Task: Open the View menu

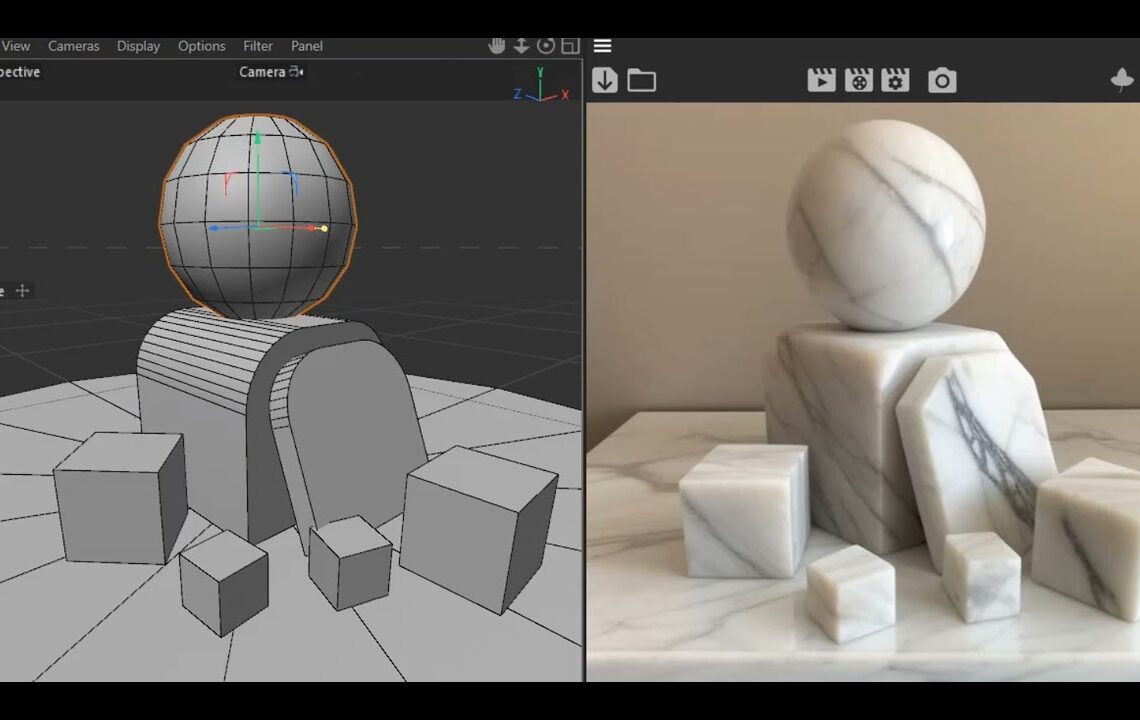Action: pos(15,46)
